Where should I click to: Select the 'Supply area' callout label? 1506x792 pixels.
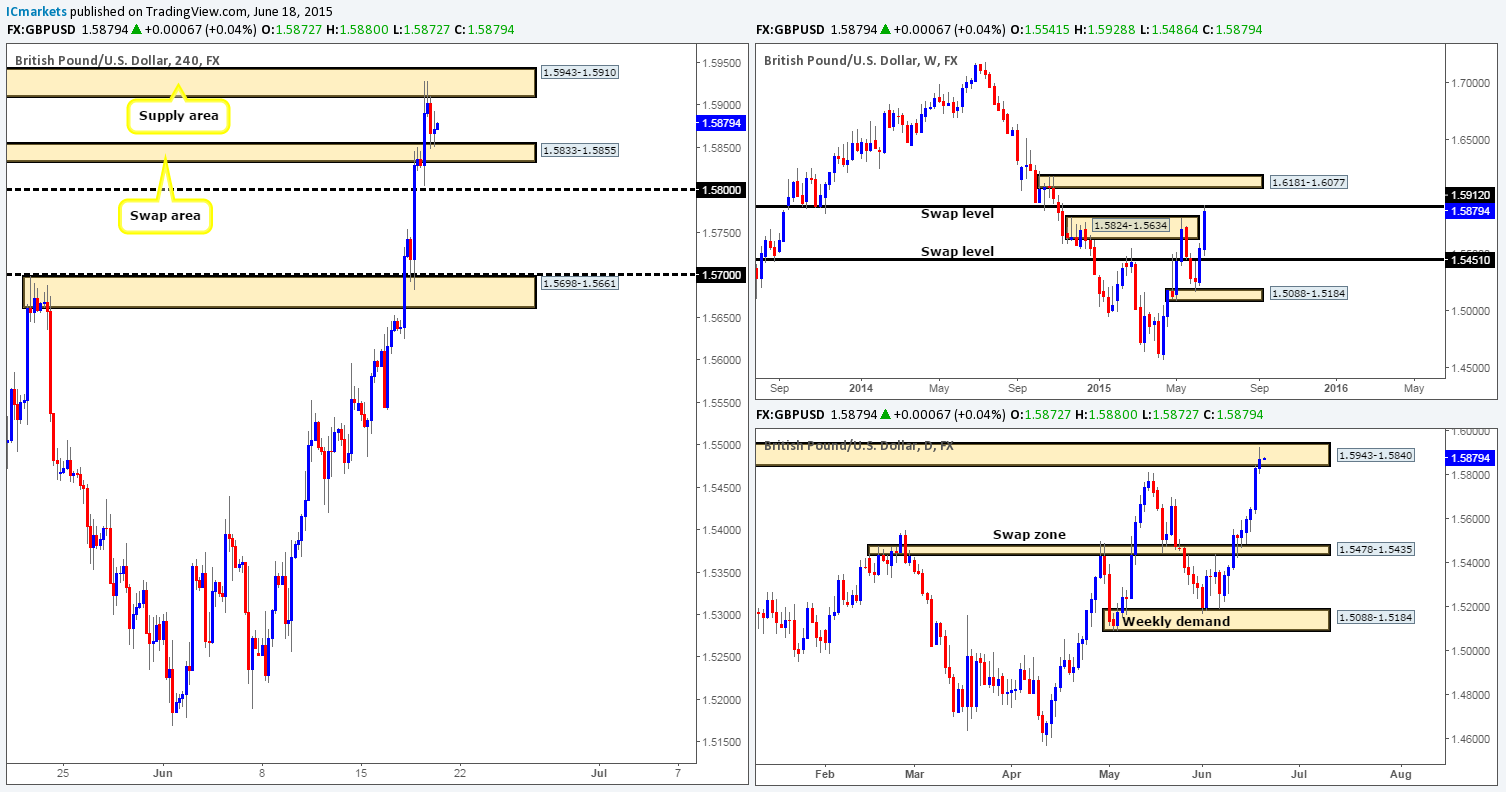tap(178, 117)
